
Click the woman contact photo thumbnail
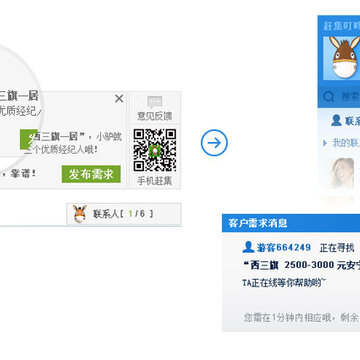click(x=342, y=173)
